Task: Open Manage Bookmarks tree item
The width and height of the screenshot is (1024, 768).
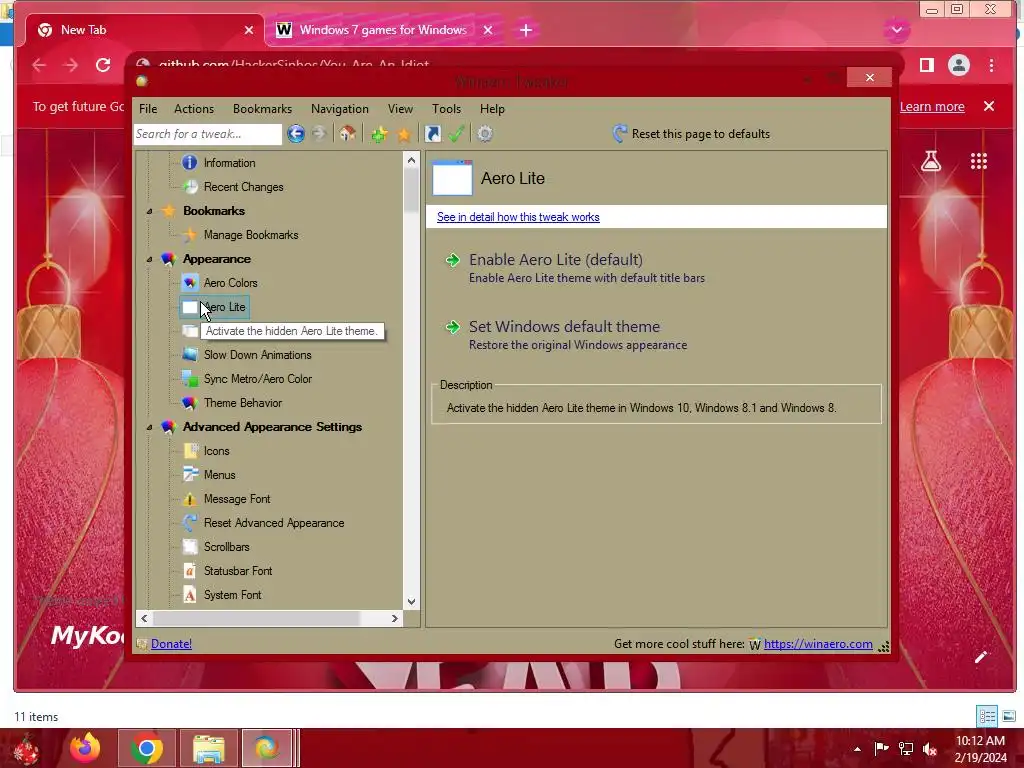Action: pyautogui.click(x=250, y=235)
